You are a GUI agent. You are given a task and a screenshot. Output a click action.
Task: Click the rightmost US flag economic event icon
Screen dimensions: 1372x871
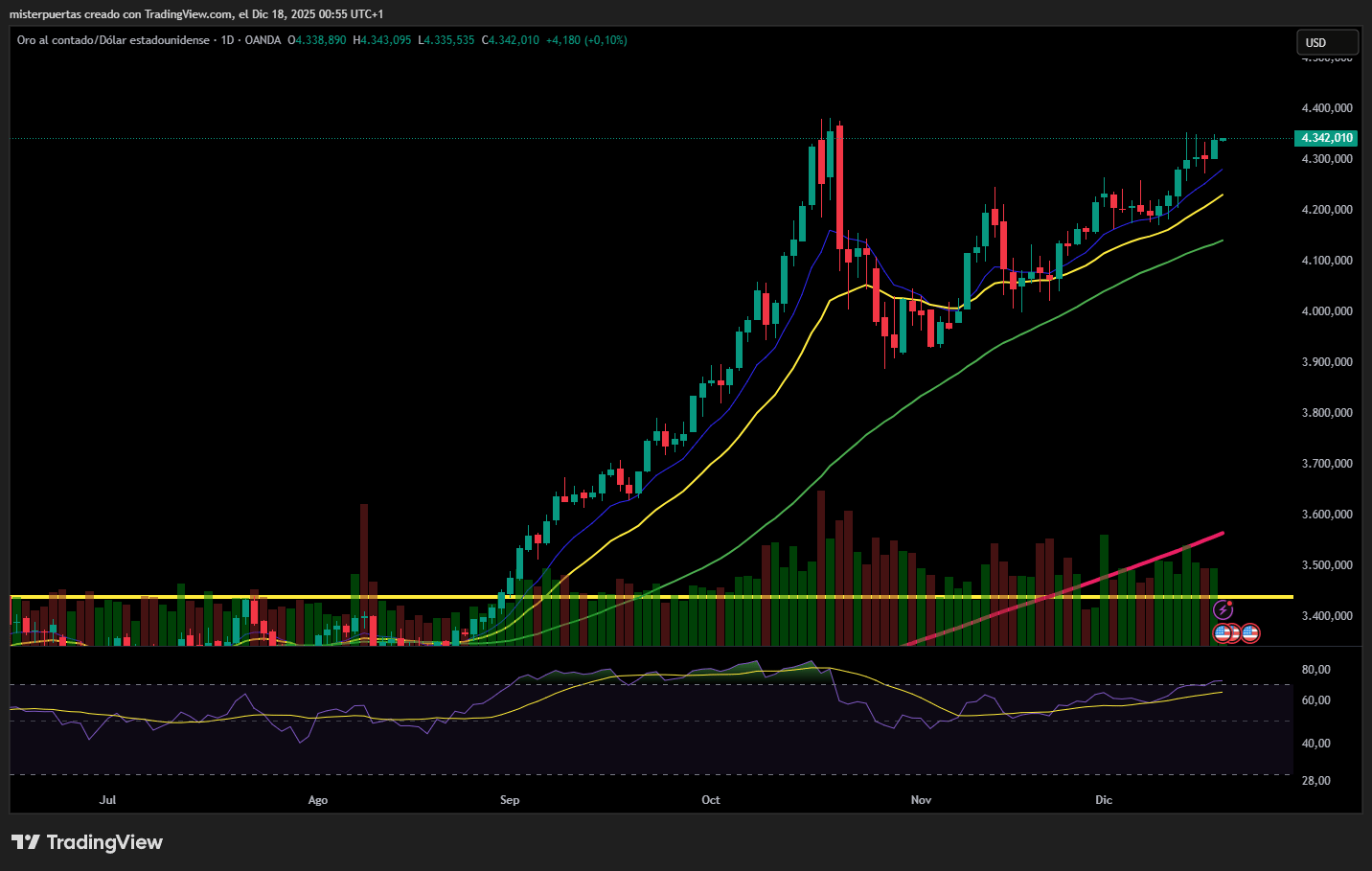coord(1249,632)
